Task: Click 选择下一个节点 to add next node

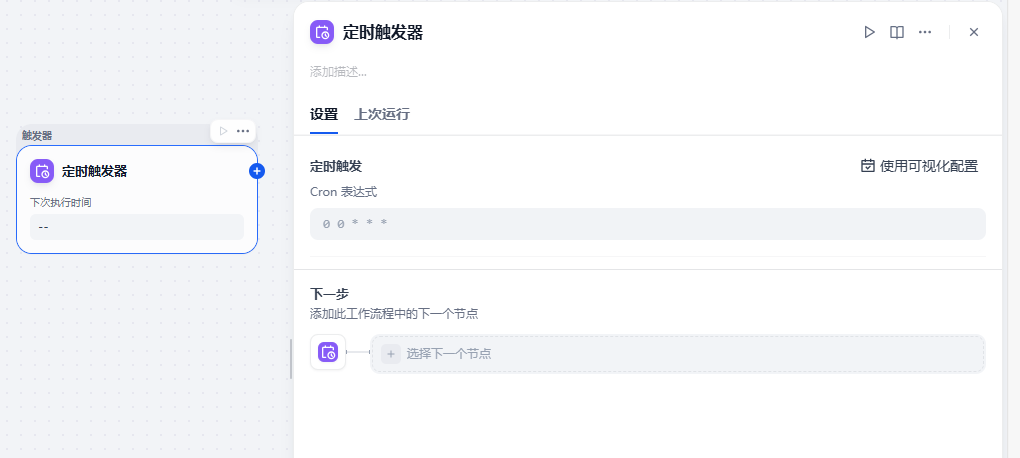Action: tap(448, 353)
